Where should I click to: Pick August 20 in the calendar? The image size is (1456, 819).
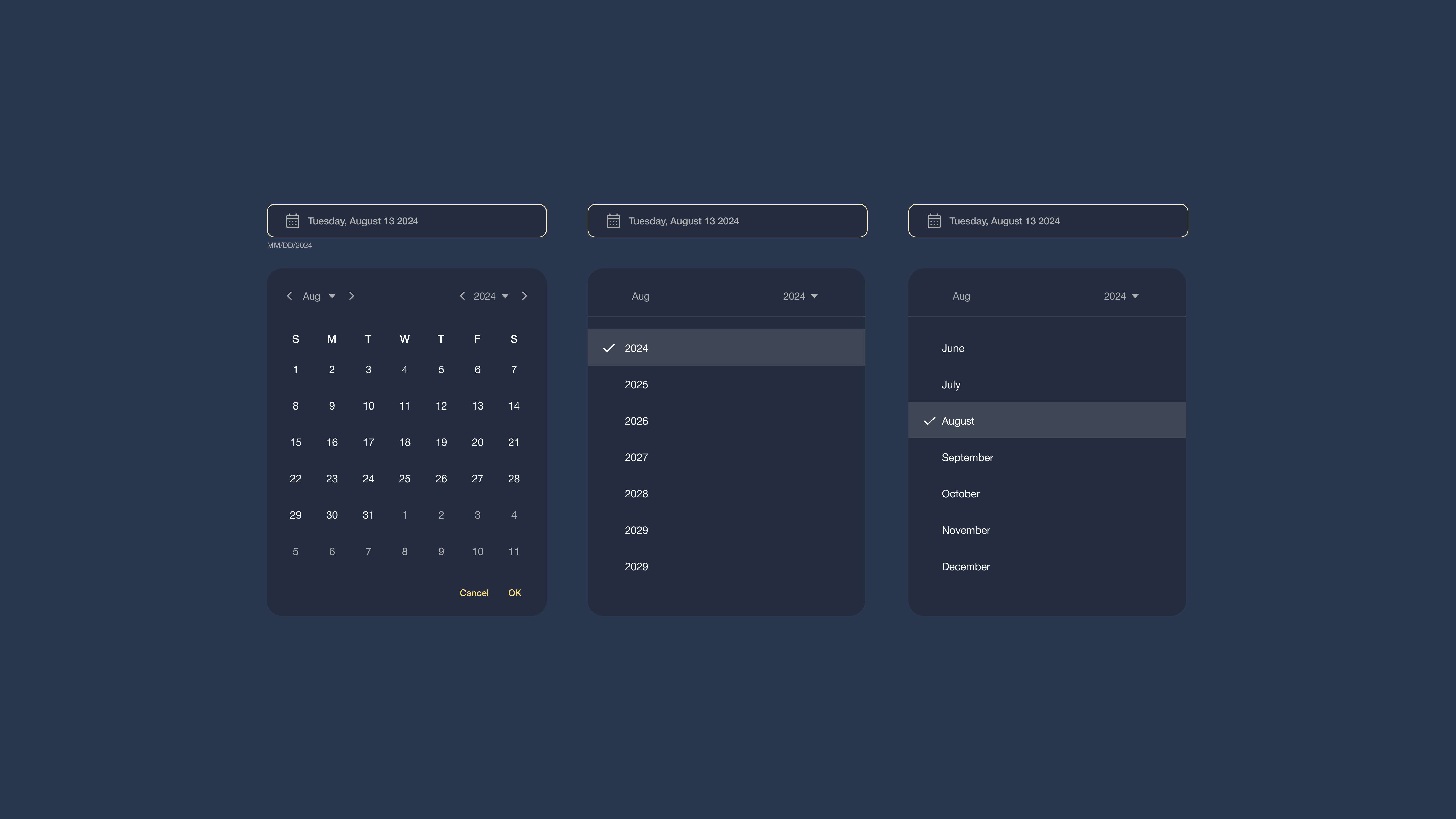point(477,442)
